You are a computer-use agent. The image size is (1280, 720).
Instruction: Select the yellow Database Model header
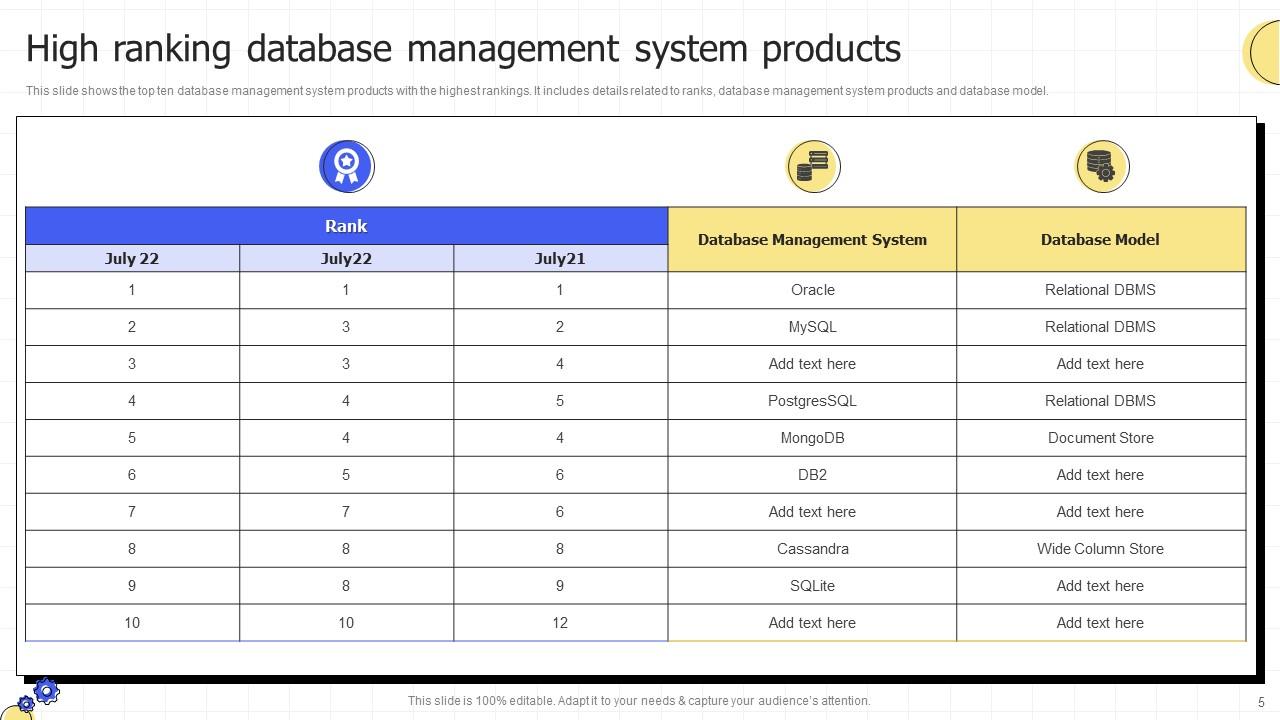click(1100, 240)
